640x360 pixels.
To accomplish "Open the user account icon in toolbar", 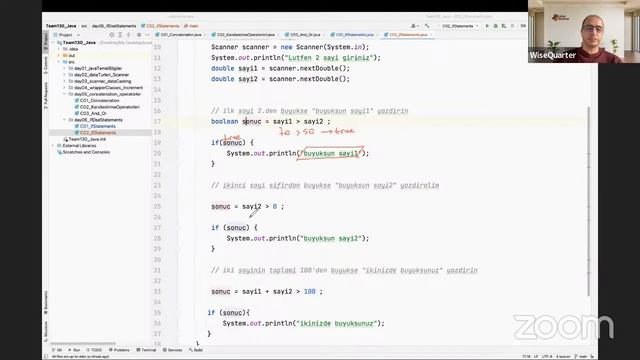I will (x=414, y=26).
